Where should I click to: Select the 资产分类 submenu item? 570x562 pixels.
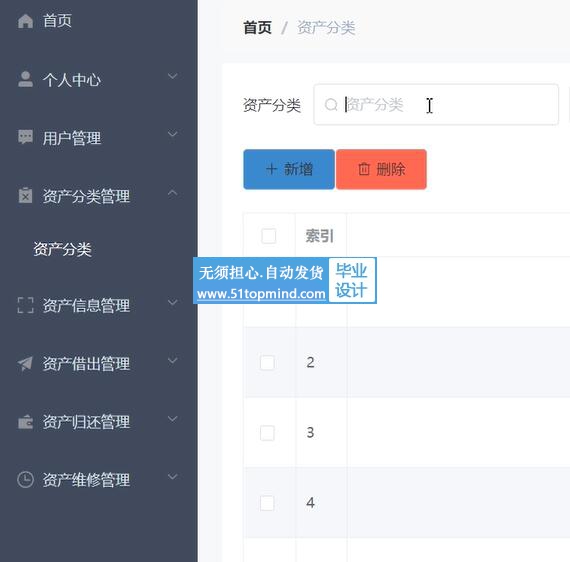point(62,249)
